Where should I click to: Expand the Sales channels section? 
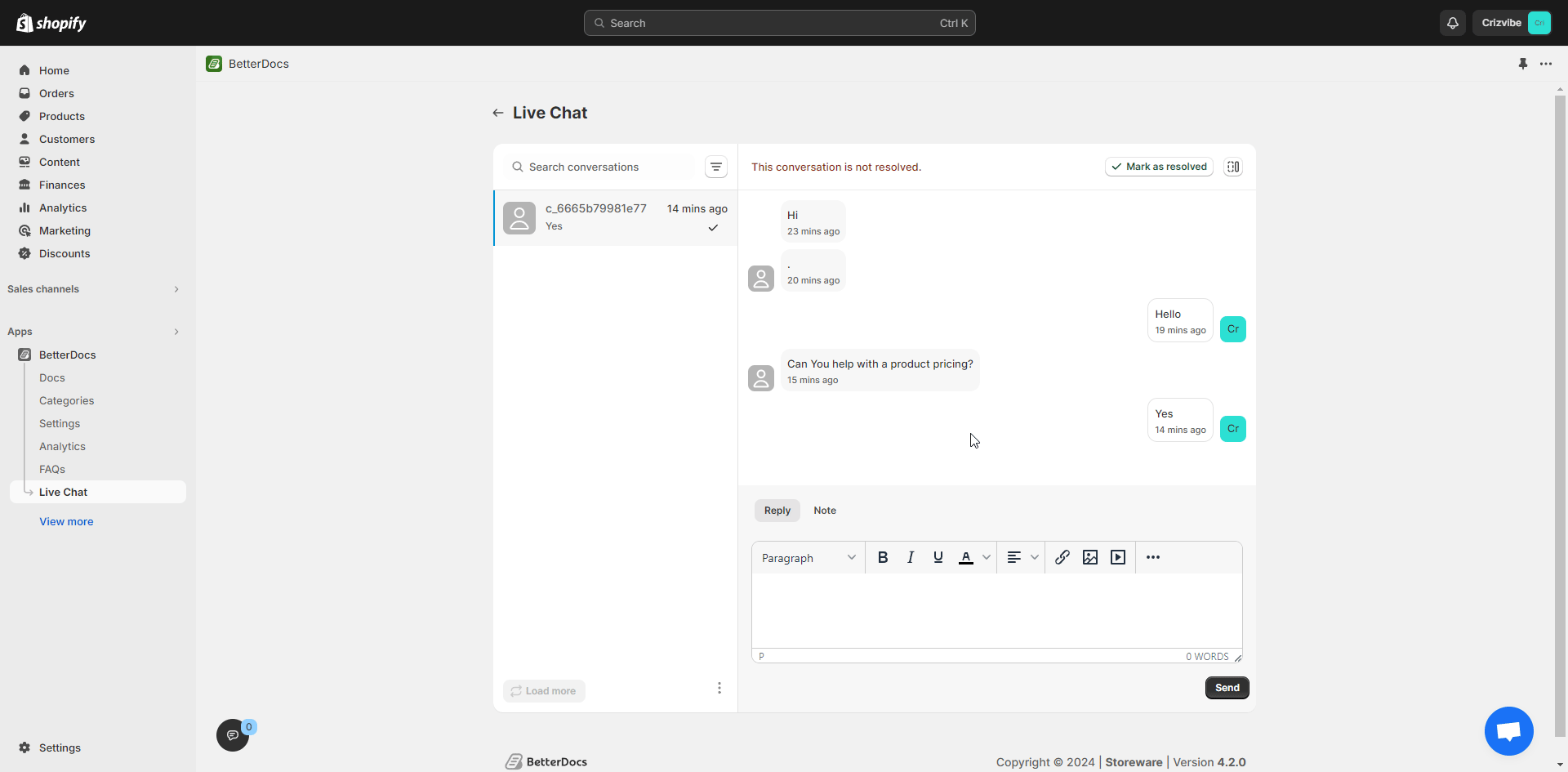[177, 288]
